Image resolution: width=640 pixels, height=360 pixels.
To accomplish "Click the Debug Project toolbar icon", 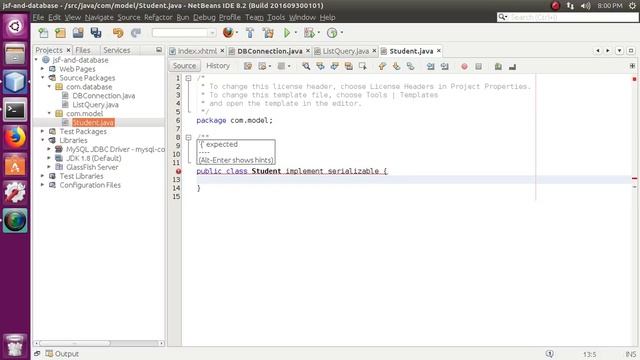I will (x=309, y=33).
